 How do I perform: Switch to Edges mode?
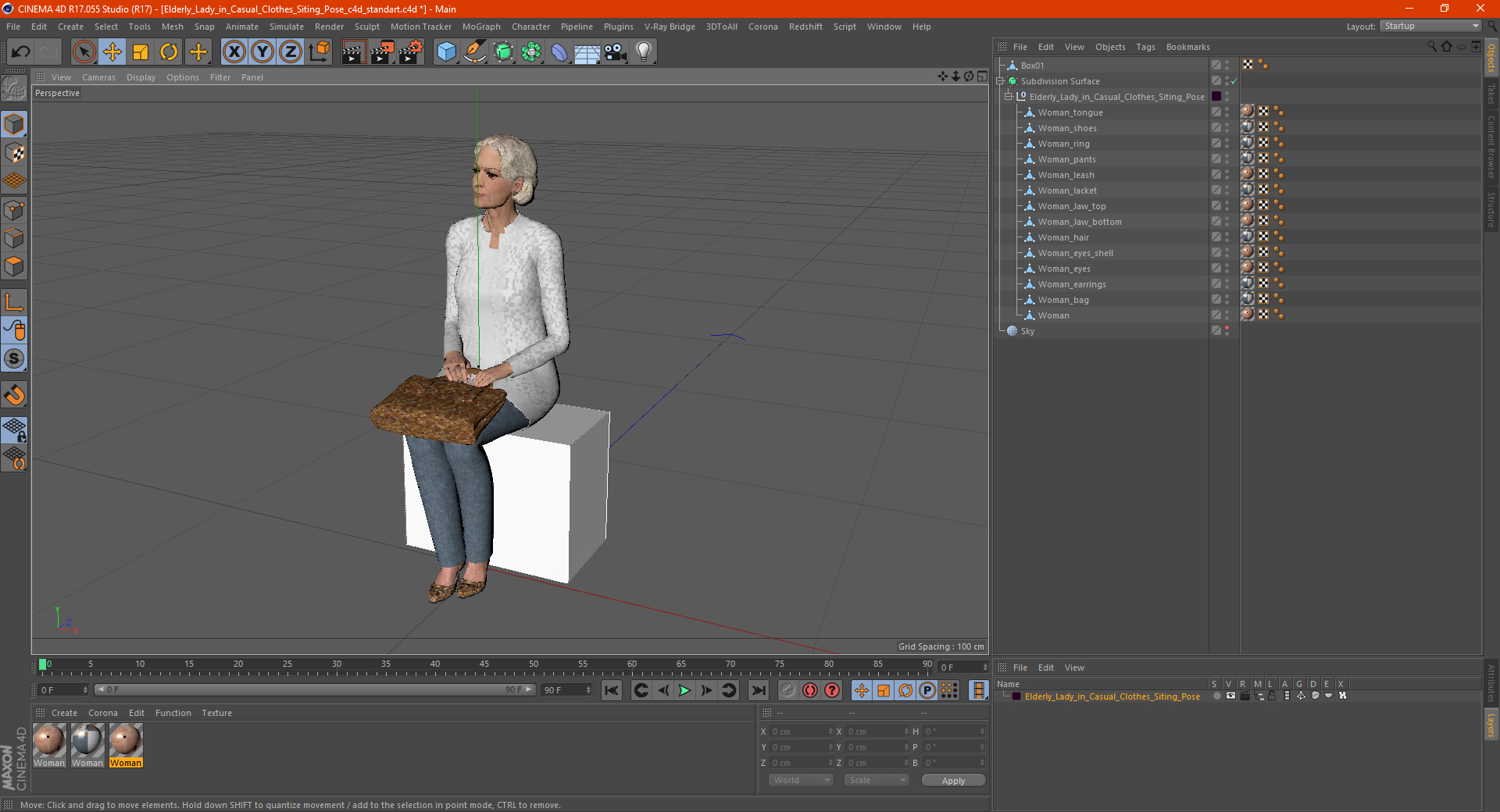tap(14, 238)
